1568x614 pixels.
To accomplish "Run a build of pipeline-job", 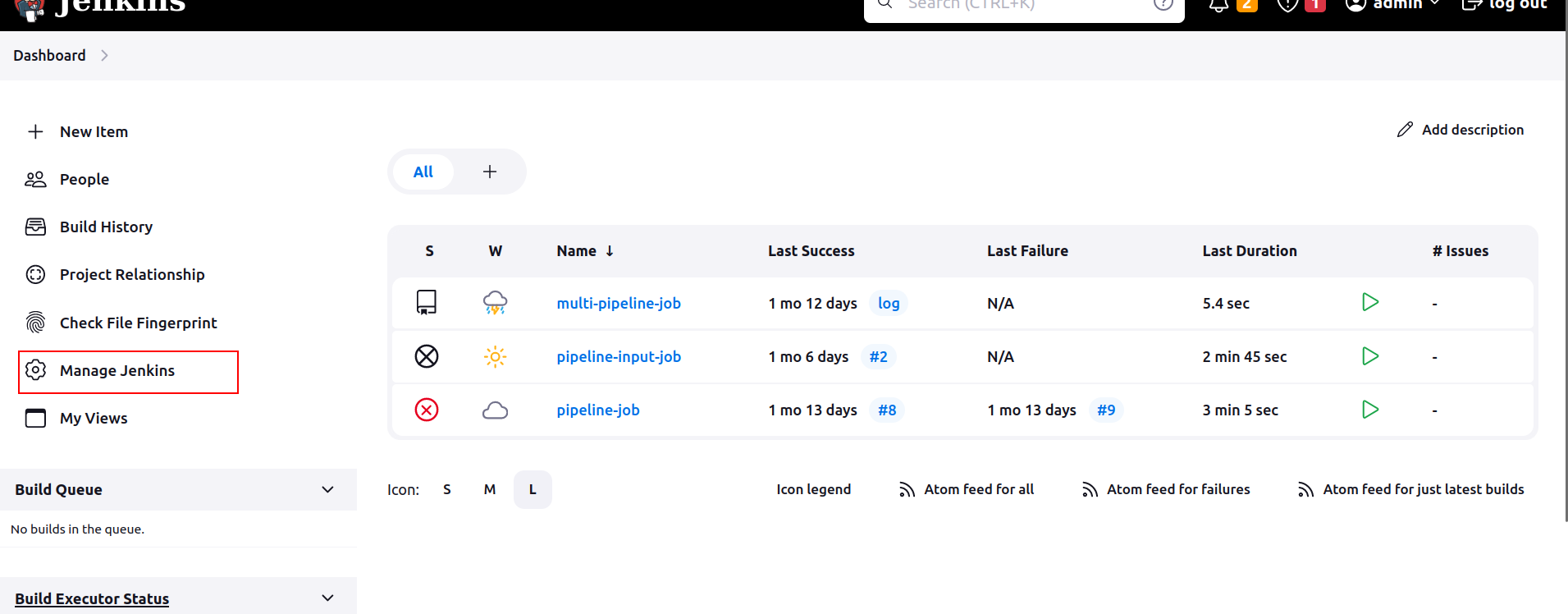I will [1370, 409].
